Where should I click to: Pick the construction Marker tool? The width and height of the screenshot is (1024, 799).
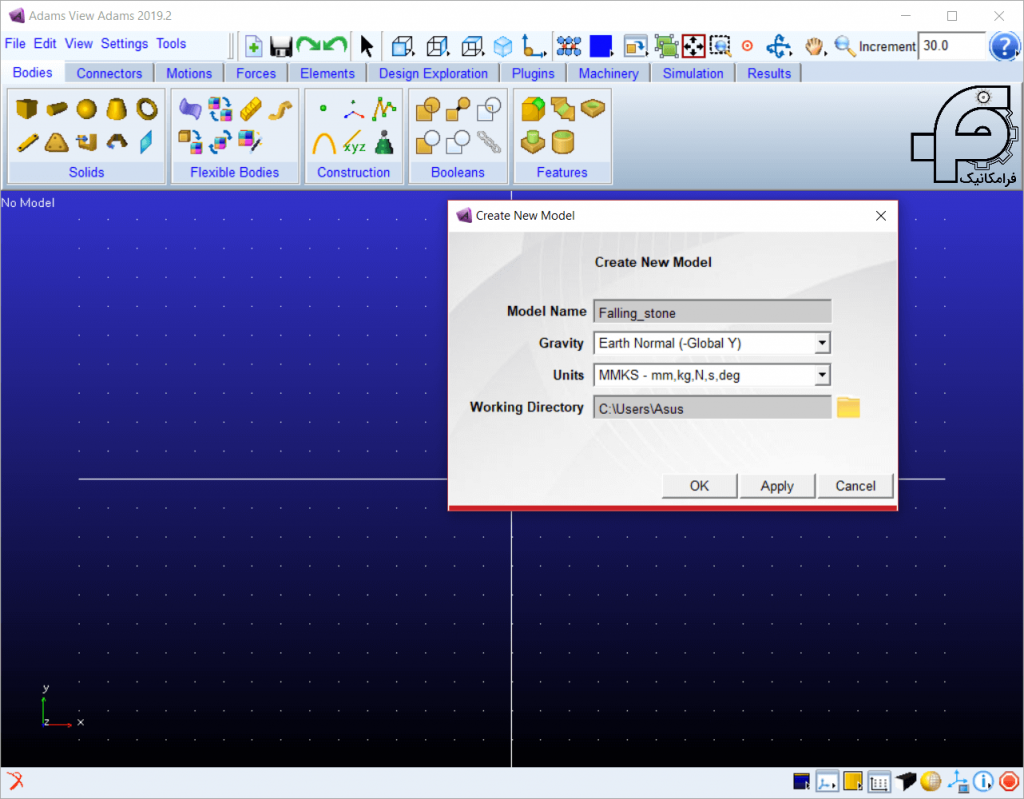tap(353, 110)
